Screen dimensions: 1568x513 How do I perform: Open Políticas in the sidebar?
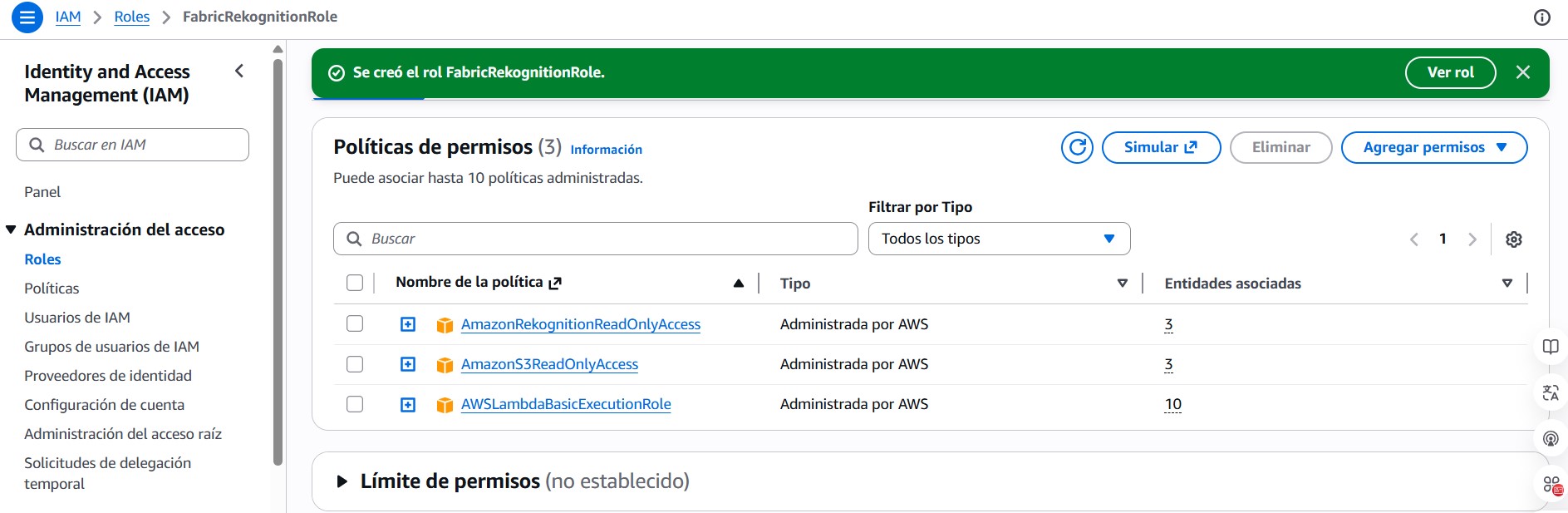click(x=52, y=289)
